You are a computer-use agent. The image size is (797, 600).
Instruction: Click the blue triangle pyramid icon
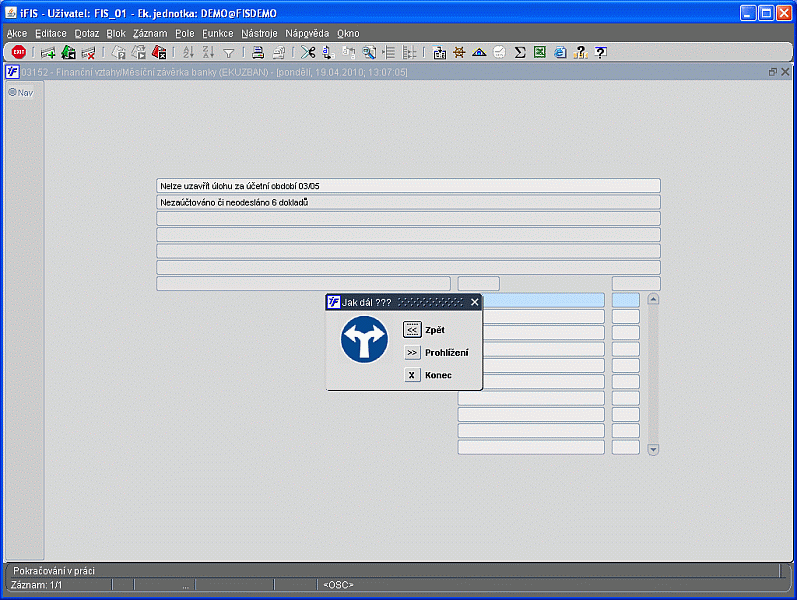tap(479, 52)
